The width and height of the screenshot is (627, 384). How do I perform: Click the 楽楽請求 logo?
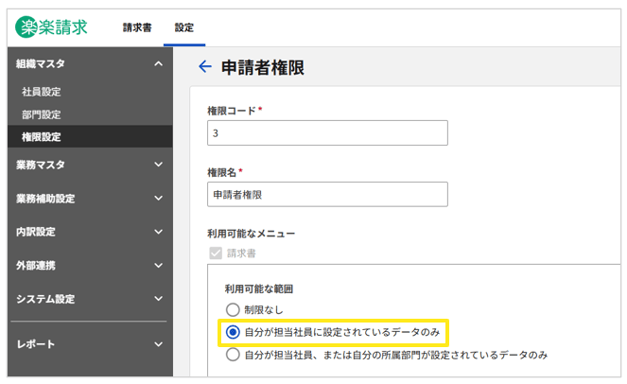coord(51,27)
